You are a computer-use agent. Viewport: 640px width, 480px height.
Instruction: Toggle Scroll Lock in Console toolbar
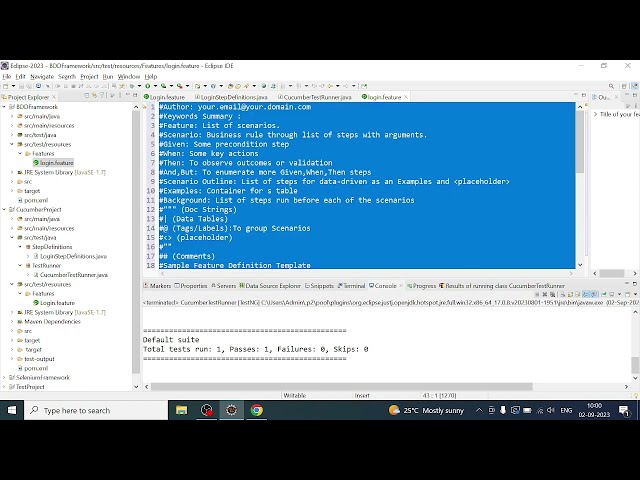pyautogui.click(x=570, y=294)
